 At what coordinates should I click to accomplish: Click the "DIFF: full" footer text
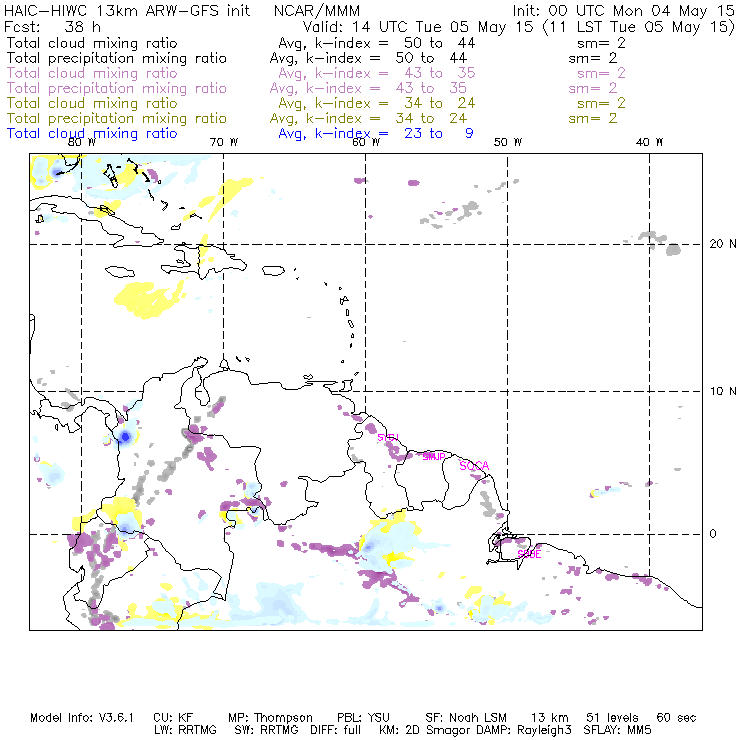335,730
